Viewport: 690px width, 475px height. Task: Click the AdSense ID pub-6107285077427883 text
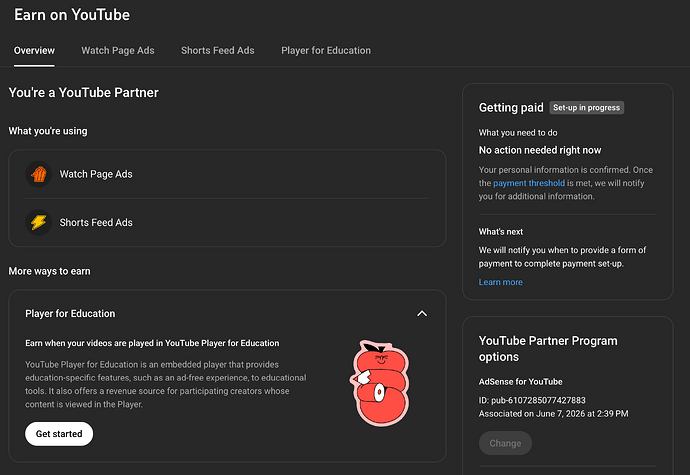pos(532,401)
